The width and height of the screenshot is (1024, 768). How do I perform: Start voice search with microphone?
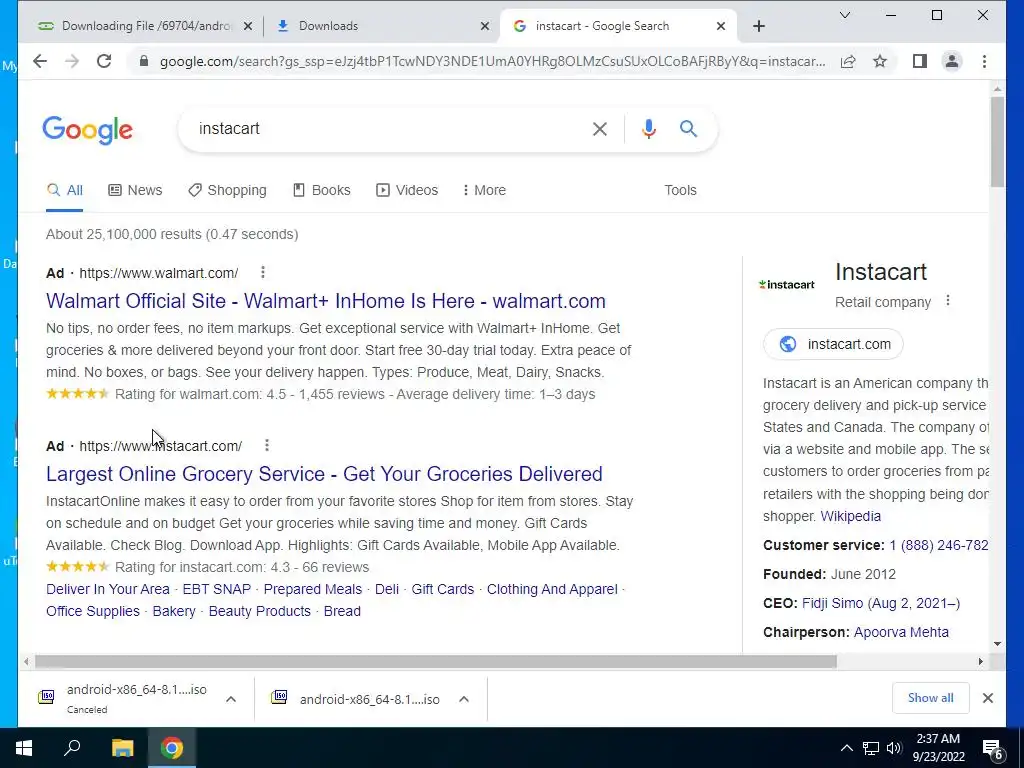[x=648, y=129]
